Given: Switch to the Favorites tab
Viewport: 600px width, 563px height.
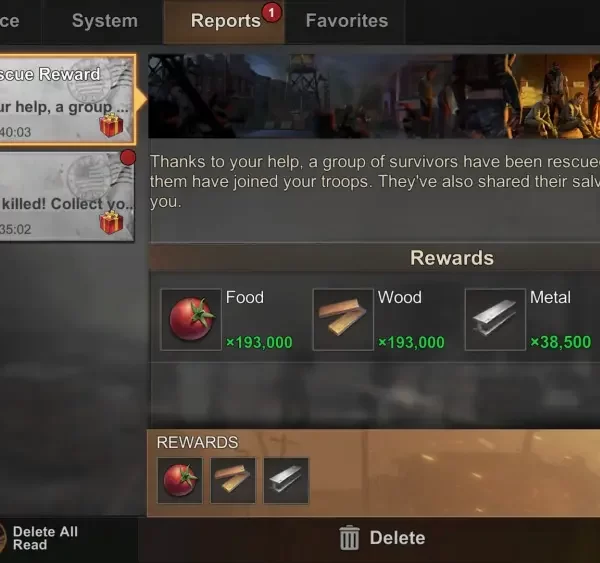Looking at the screenshot, I should (347, 21).
